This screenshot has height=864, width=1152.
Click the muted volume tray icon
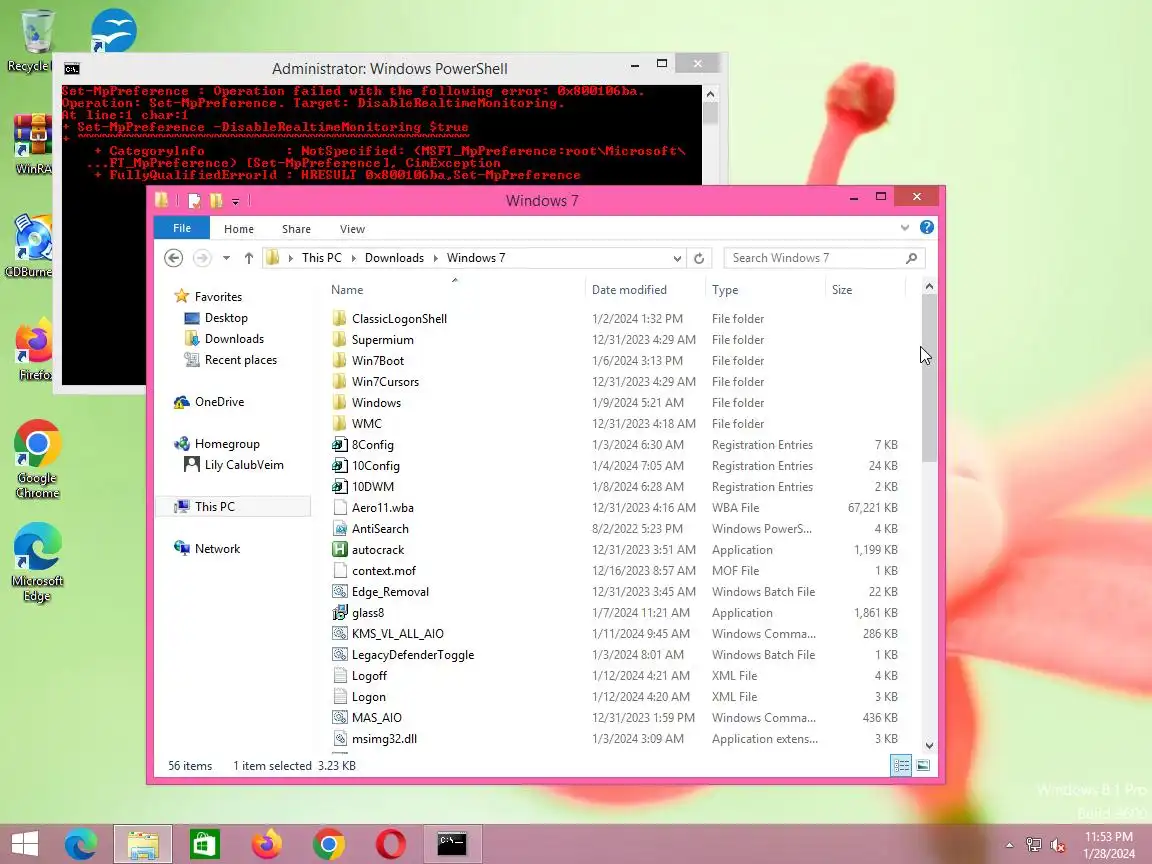pos(1057,846)
